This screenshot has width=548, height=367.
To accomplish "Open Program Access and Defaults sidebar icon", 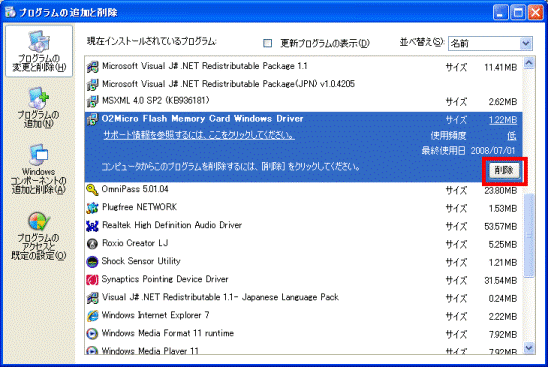I will (x=38, y=236).
